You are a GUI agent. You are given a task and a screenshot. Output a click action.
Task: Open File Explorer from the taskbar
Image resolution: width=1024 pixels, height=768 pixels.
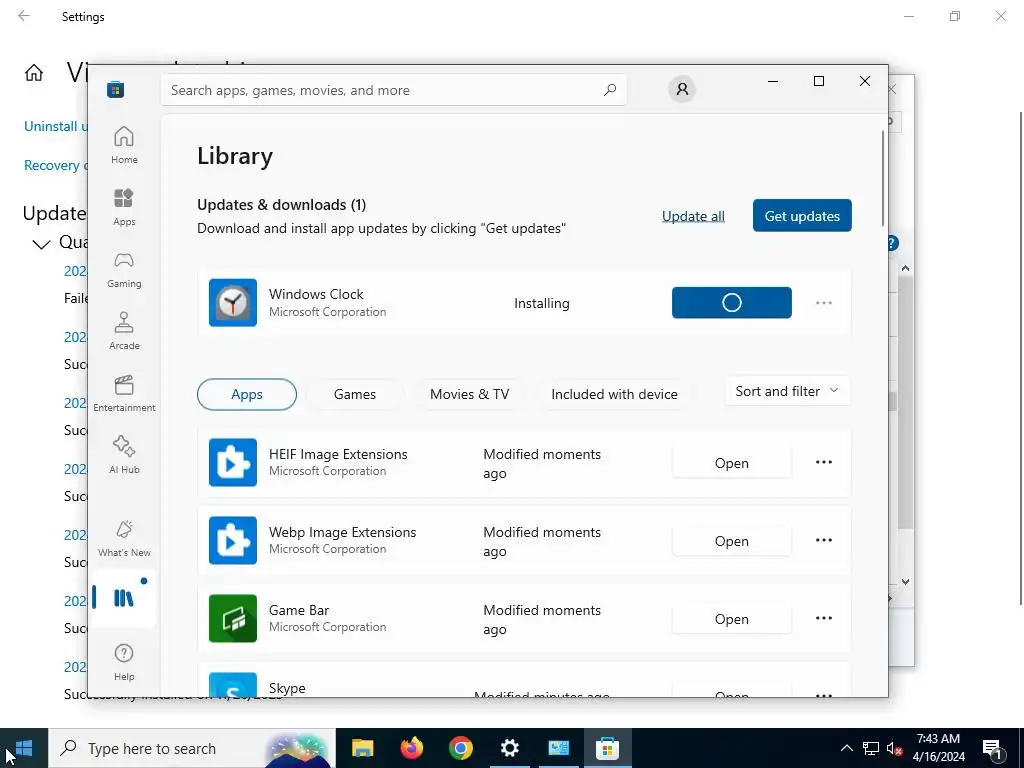362,748
